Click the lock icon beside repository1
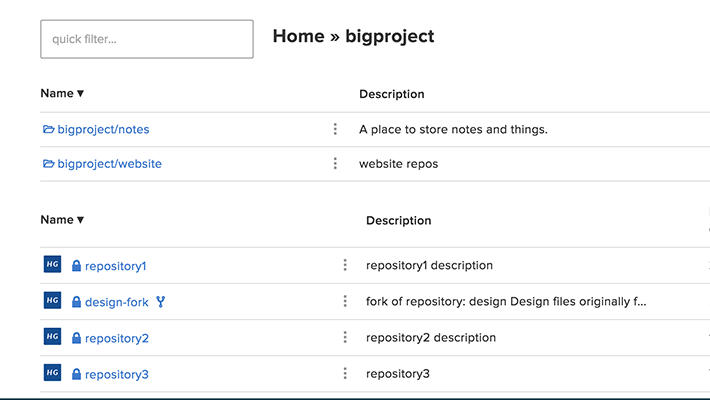The width and height of the screenshot is (710, 400). (76, 266)
